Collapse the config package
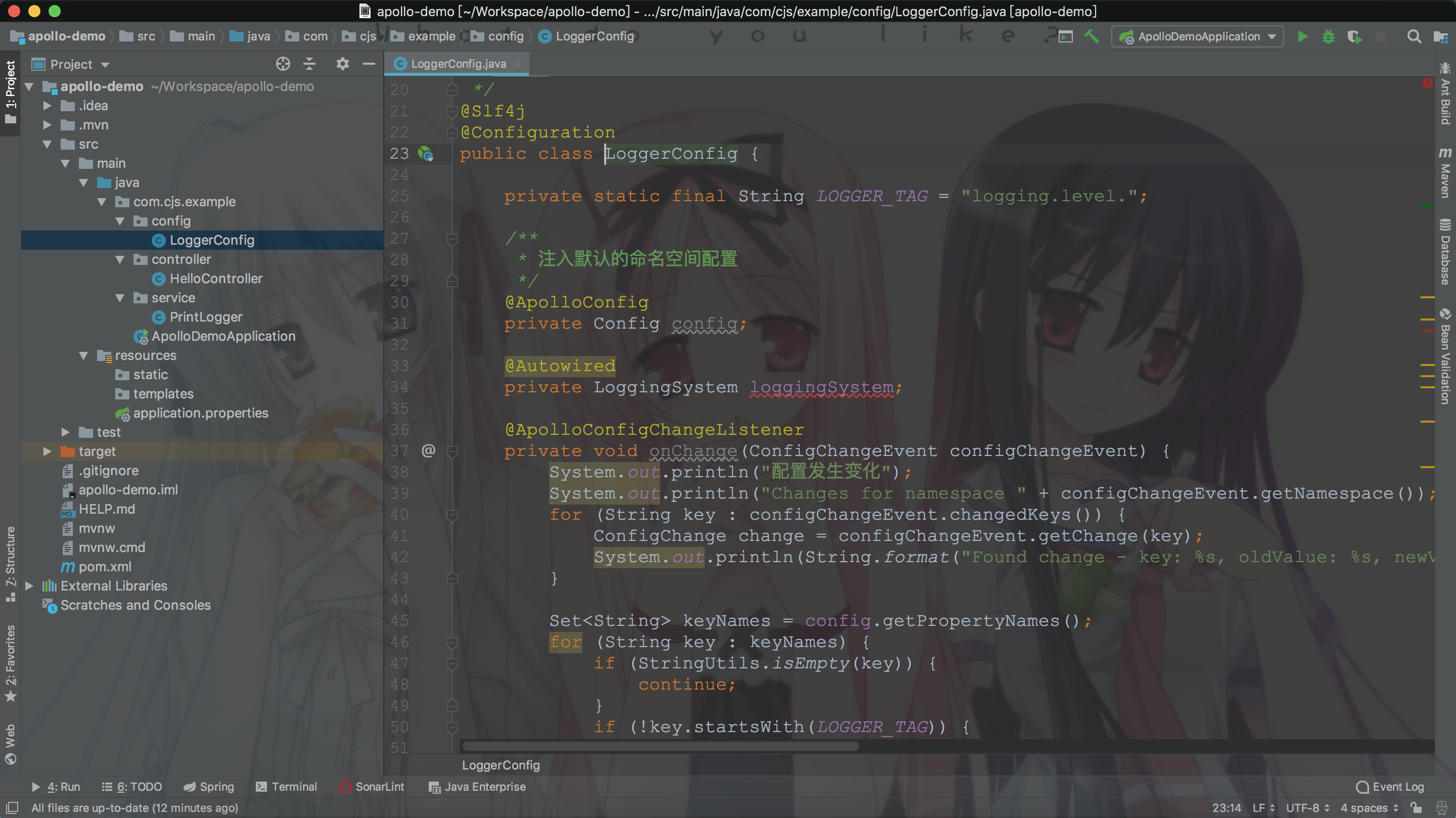Viewport: 1456px width, 818px height. (x=120, y=221)
